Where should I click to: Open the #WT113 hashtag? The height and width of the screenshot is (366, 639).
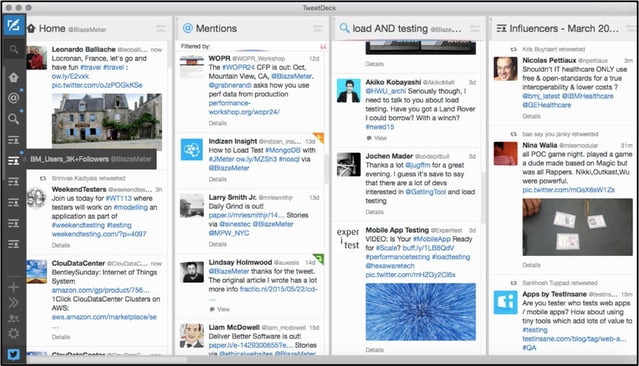tap(119, 198)
